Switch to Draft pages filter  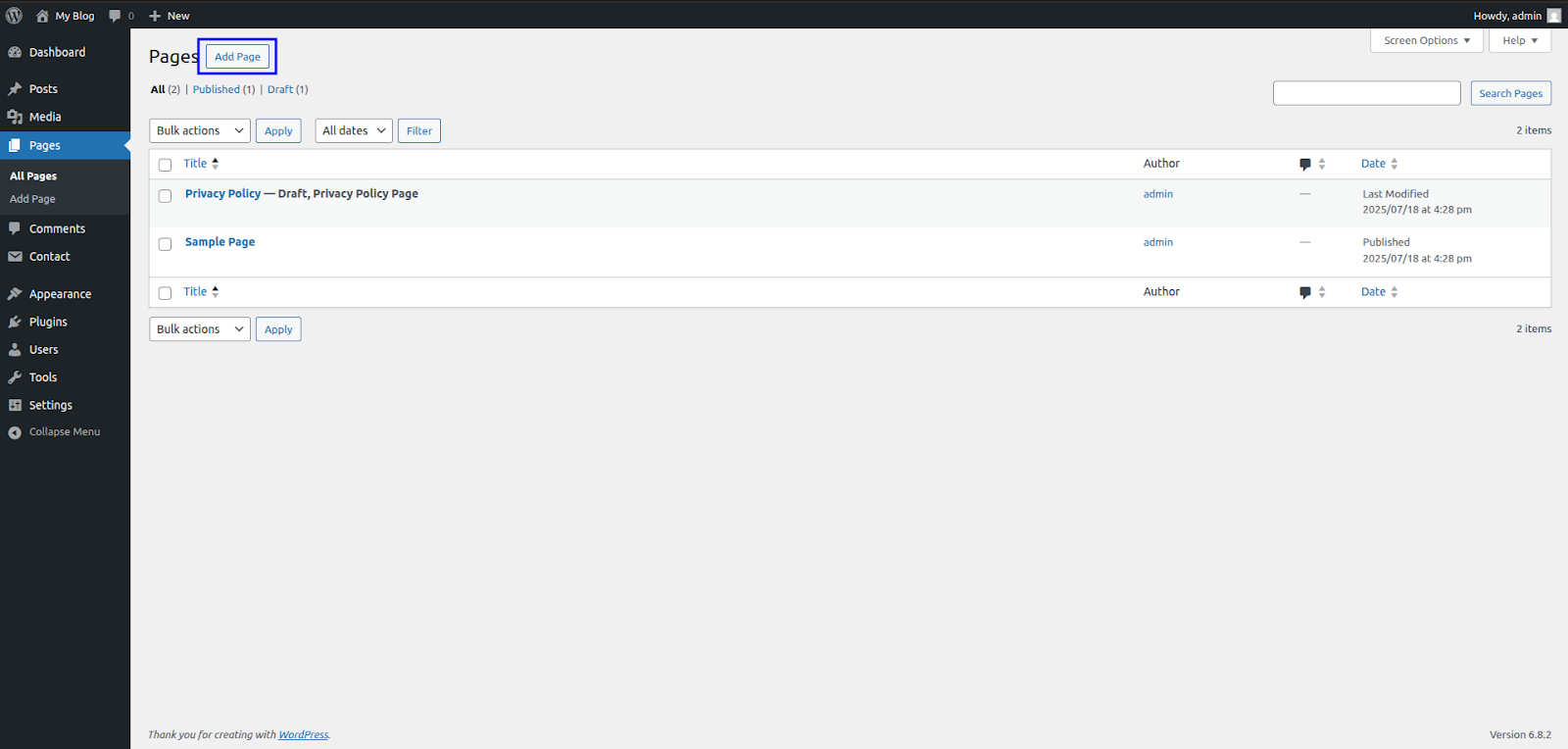click(x=280, y=89)
